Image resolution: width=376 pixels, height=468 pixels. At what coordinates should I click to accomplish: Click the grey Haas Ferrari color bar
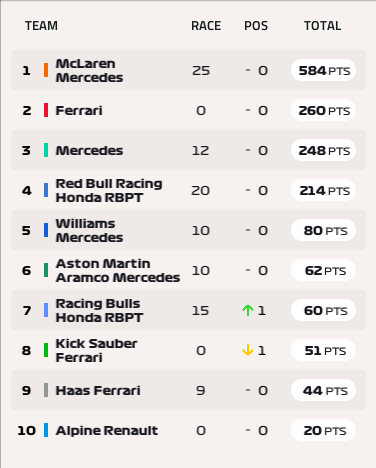[46, 390]
